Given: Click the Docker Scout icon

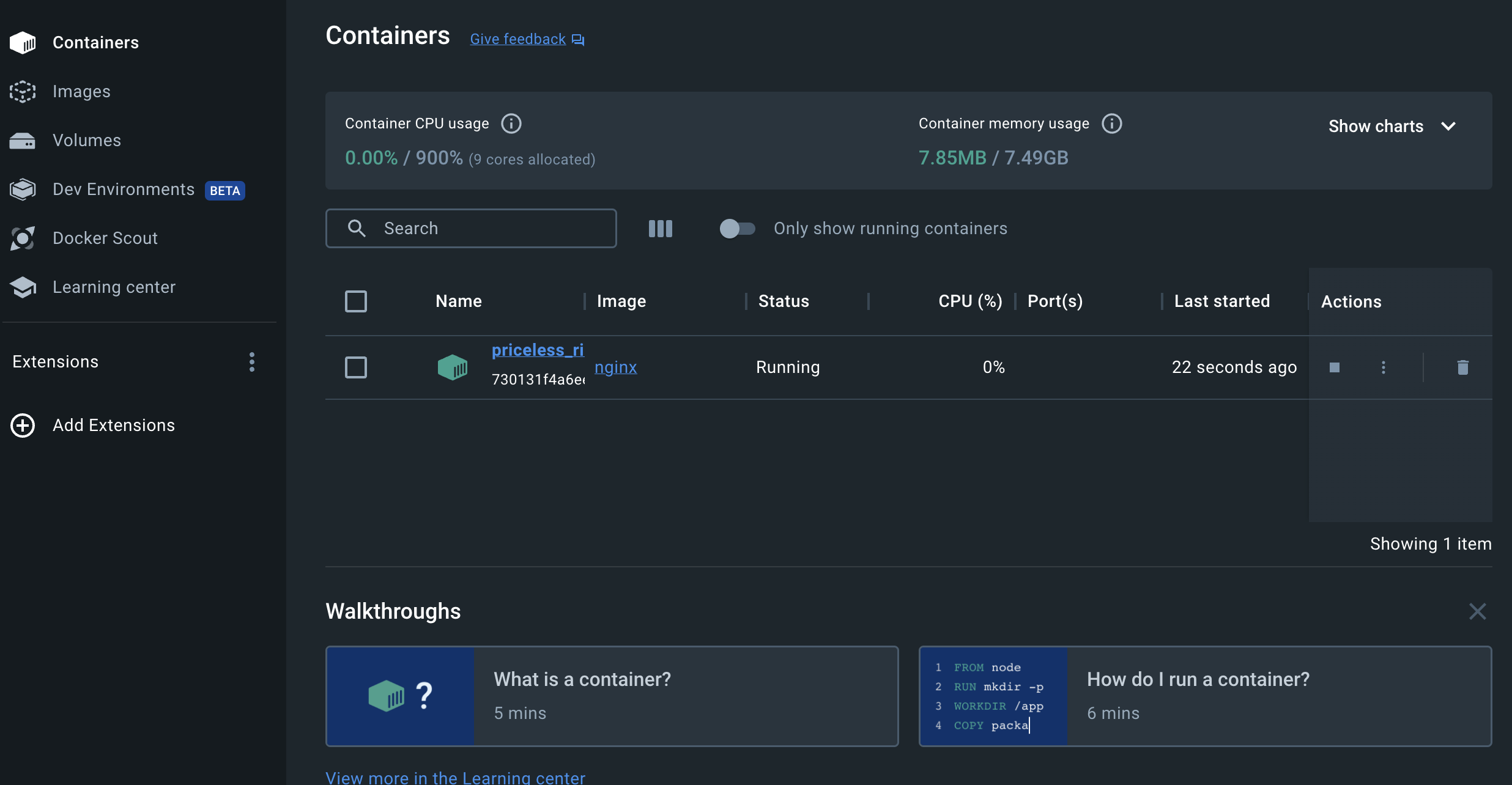Looking at the screenshot, I should (23, 238).
